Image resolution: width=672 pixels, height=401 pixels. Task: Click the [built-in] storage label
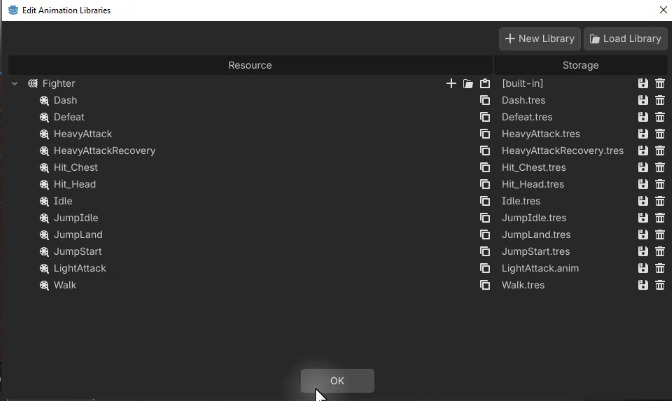[x=522, y=84]
